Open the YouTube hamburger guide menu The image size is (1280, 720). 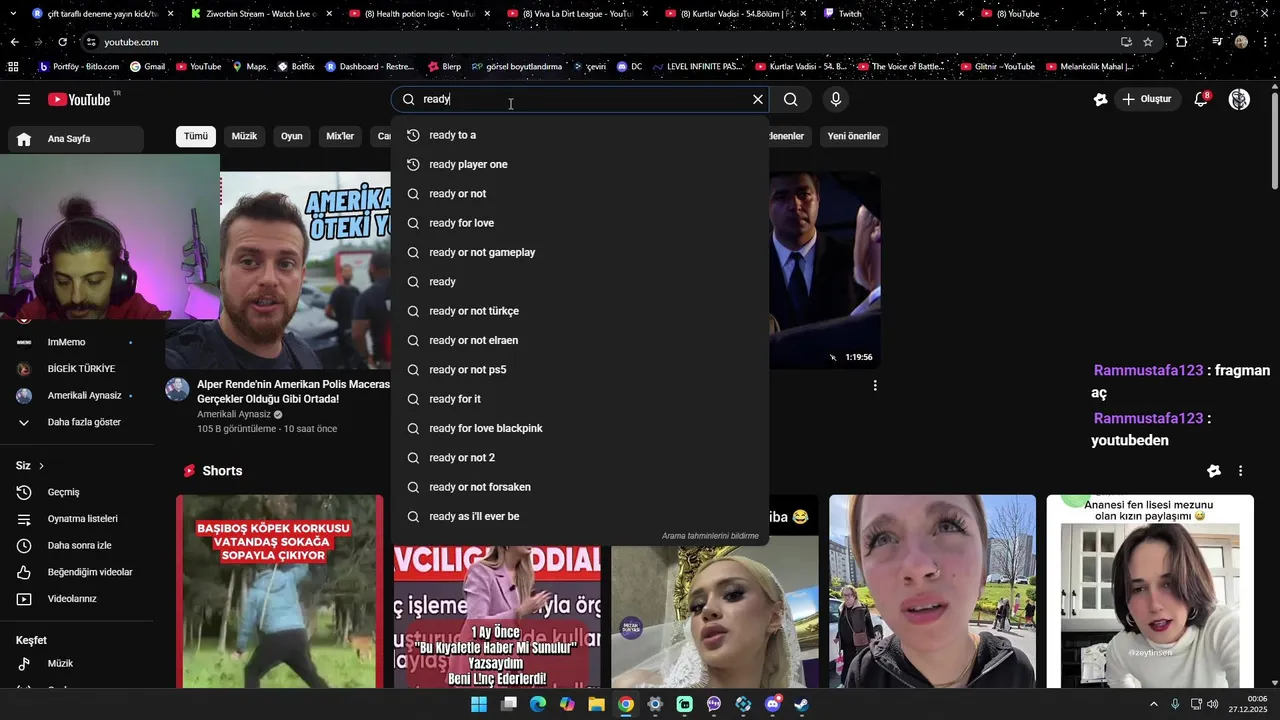[x=24, y=99]
